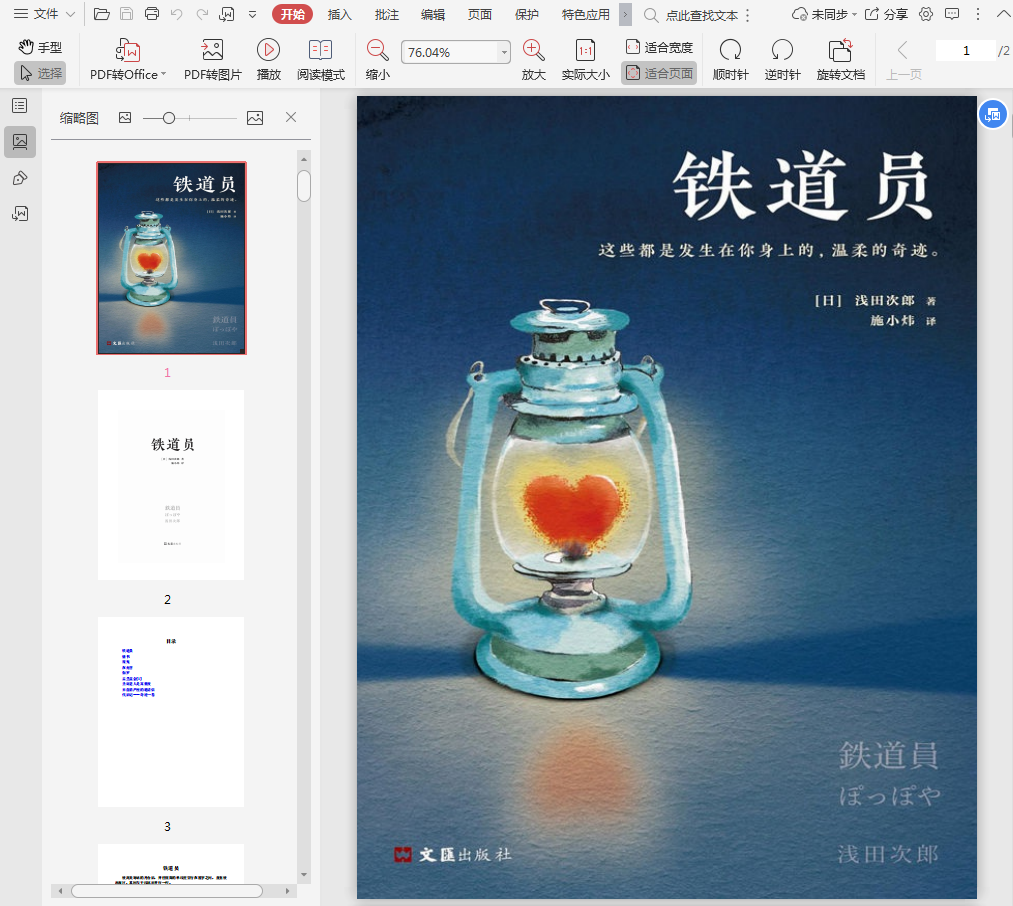Image resolution: width=1013 pixels, height=906 pixels.
Task: Click the horizontal scroll right arrow
Action: pyautogui.click(x=287, y=891)
